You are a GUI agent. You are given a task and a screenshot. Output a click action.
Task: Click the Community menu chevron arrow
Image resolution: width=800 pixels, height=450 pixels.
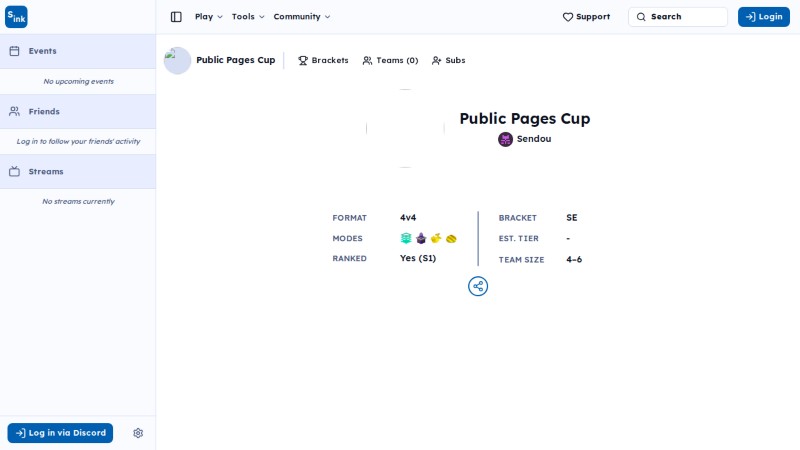pyautogui.click(x=328, y=17)
